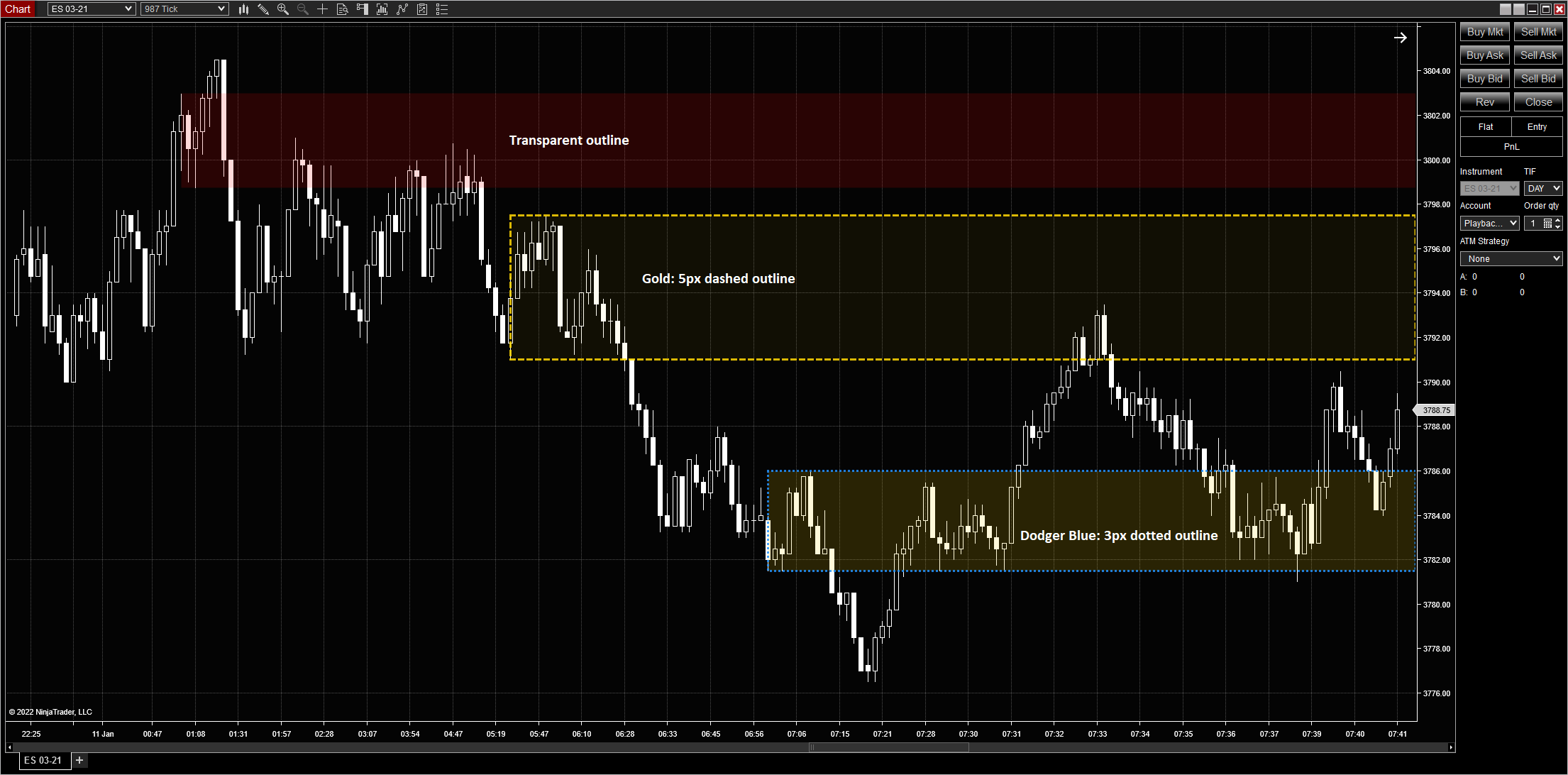Click the zoom in magnifier icon

coord(283,9)
